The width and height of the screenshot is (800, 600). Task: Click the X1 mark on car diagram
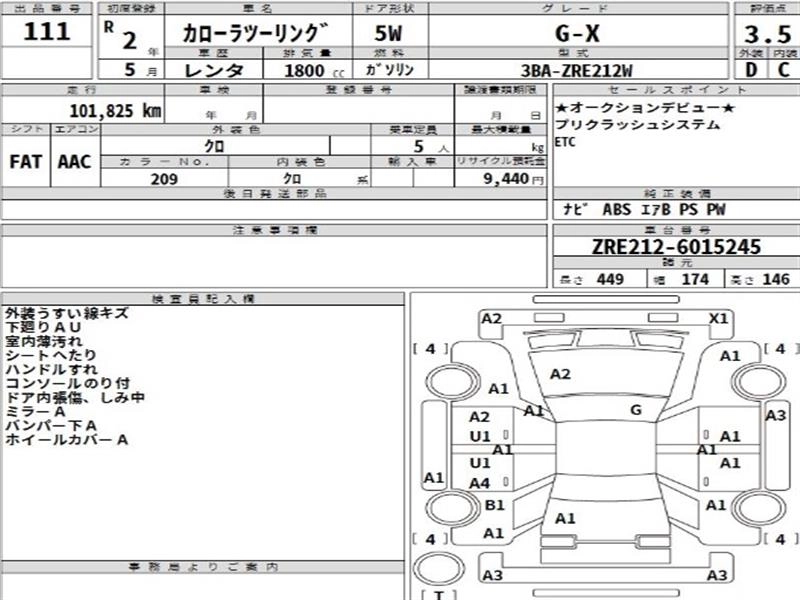click(718, 319)
